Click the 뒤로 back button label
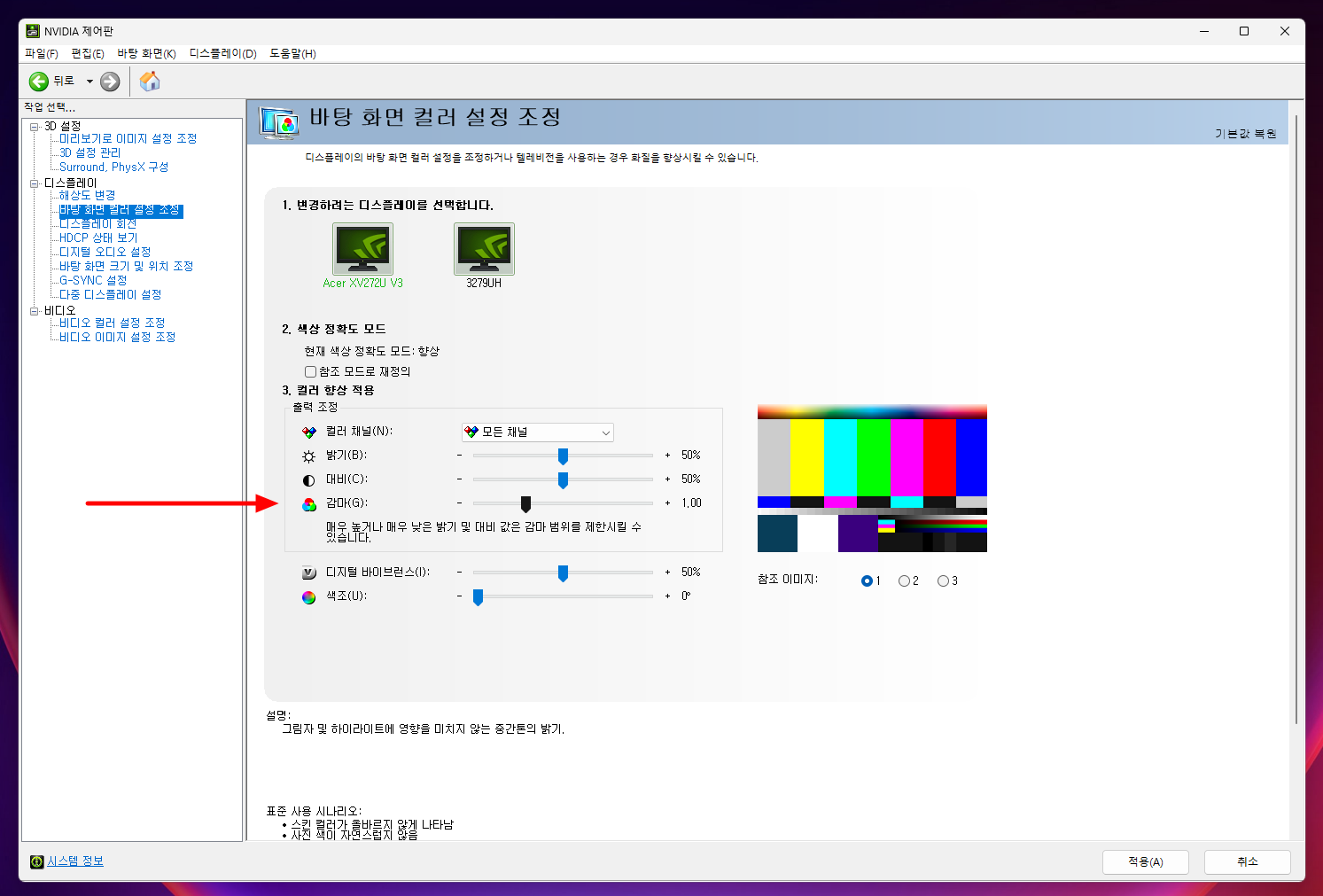 click(64, 81)
